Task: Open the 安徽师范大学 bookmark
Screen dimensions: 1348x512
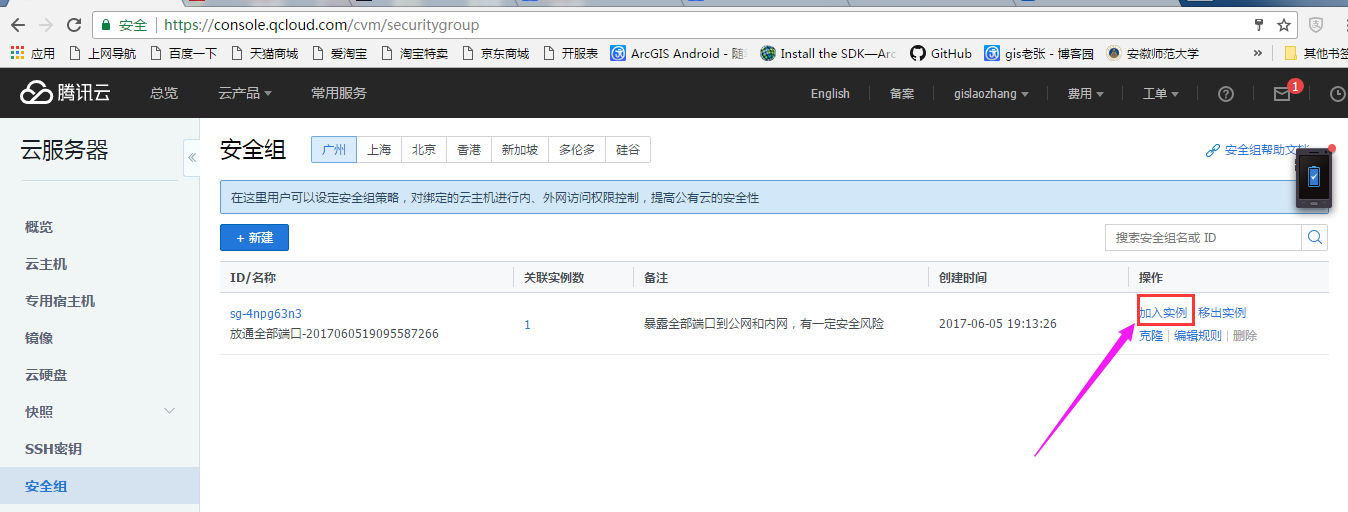Action: (x=1153, y=53)
